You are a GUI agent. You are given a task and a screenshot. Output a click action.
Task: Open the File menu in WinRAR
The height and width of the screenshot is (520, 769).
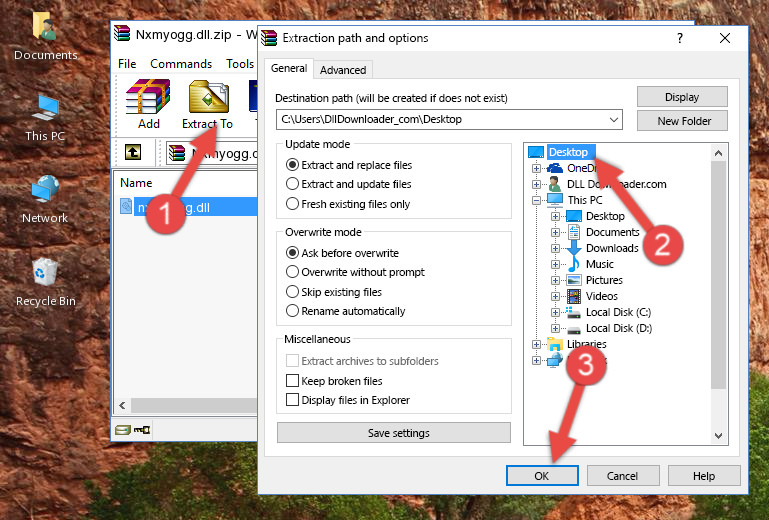[x=127, y=64]
